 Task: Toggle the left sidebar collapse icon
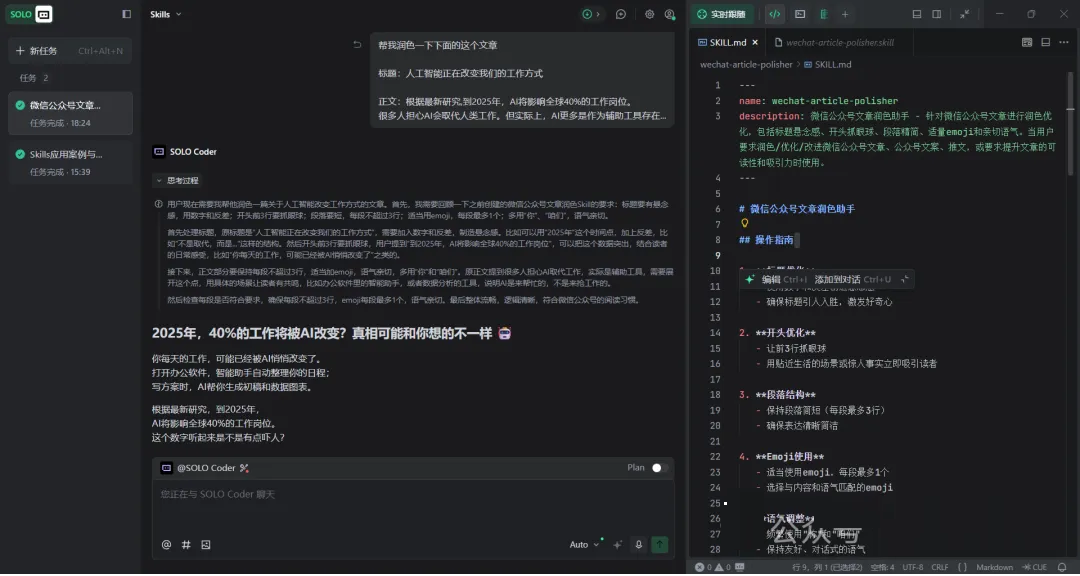126,15
